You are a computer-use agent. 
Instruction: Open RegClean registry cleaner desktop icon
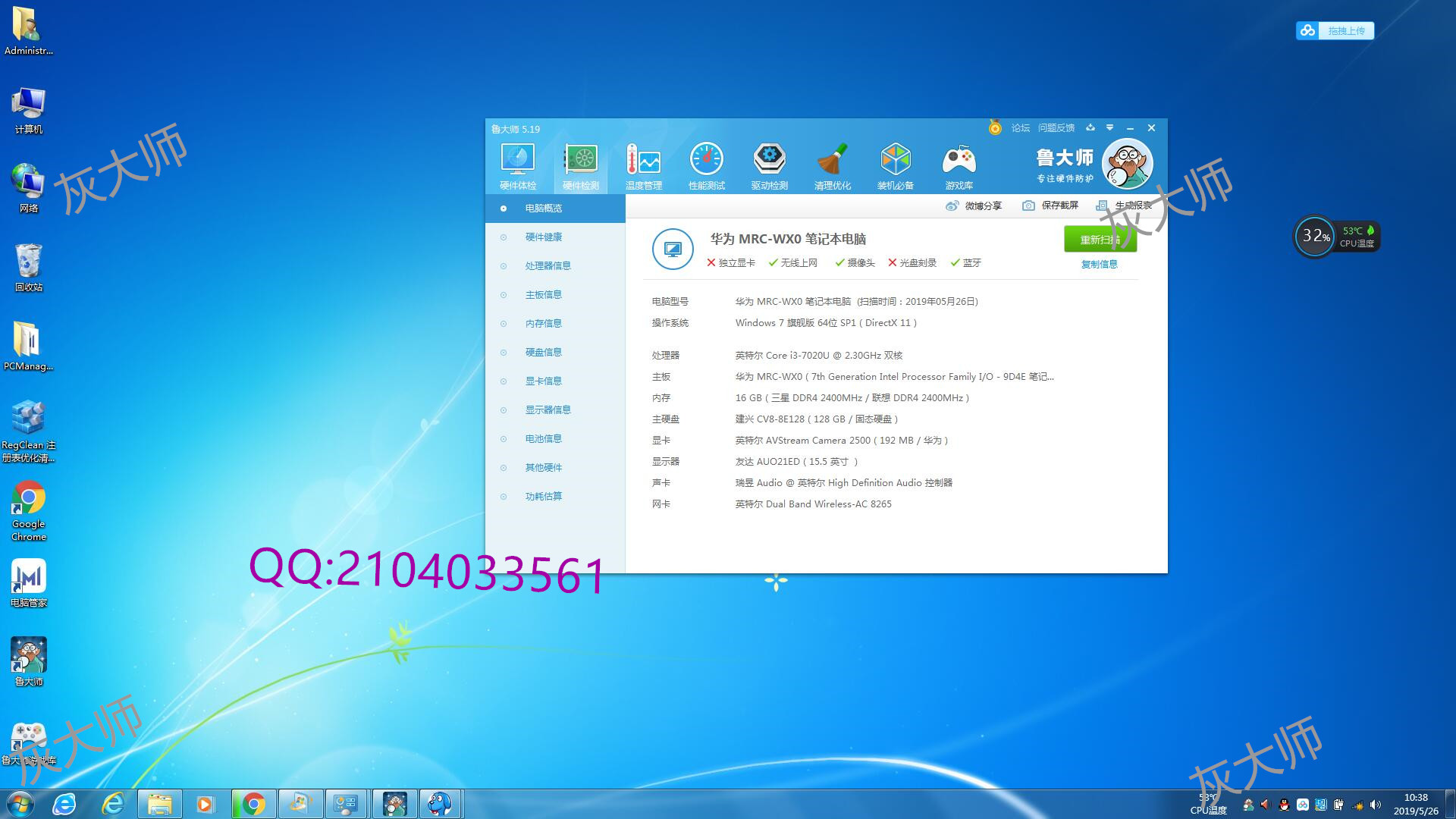[28, 431]
